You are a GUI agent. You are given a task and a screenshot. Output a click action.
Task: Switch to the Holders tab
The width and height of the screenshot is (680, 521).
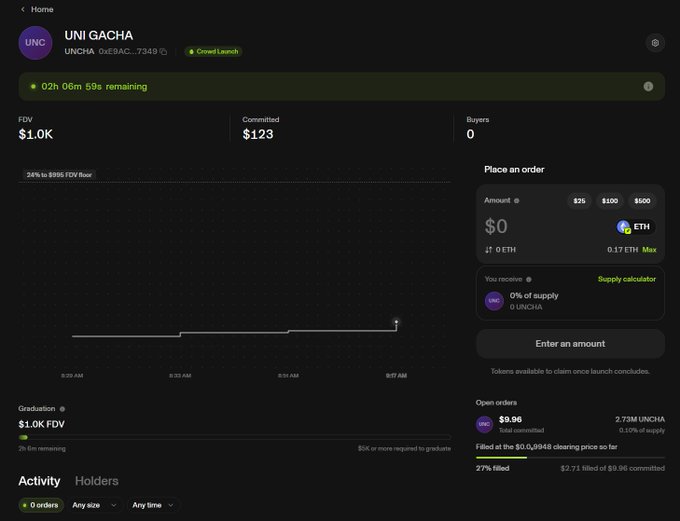coord(96,481)
